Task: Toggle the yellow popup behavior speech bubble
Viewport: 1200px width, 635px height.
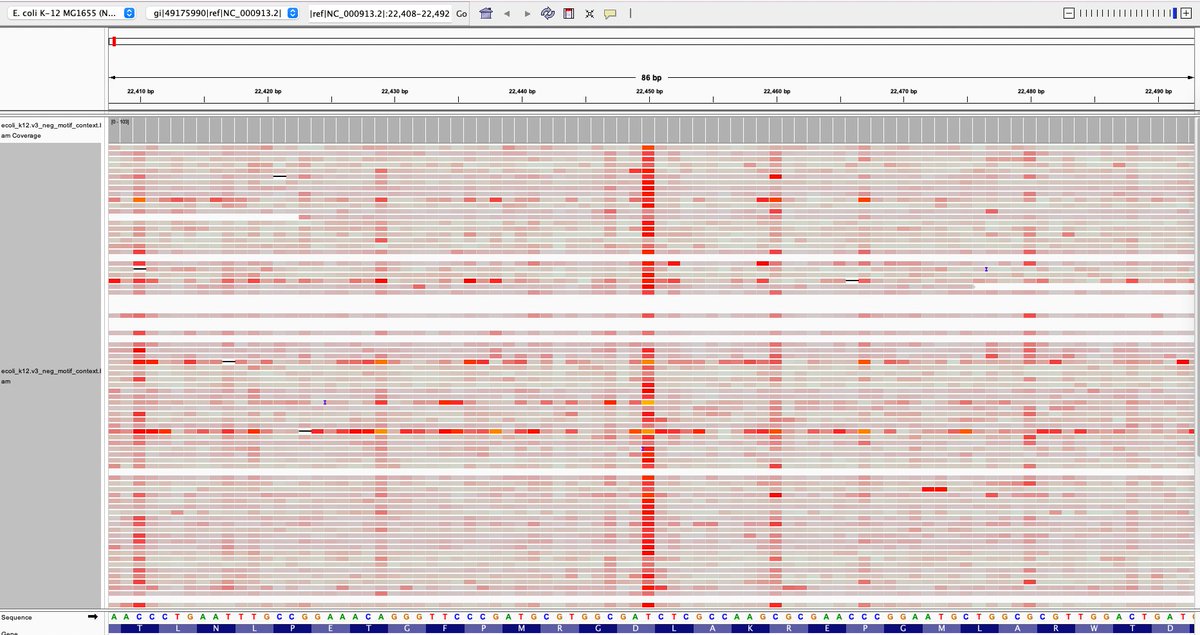Action: pyautogui.click(x=610, y=14)
